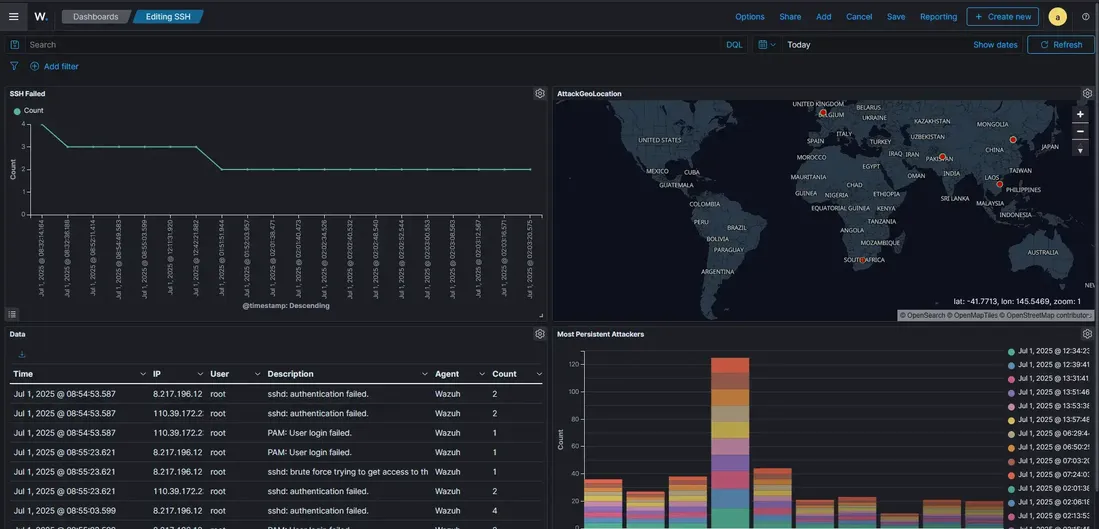Screen dimensions: 1099x529
Task: Click the first 'PAM: User login failed.' cell
Action: (x=309, y=433)
